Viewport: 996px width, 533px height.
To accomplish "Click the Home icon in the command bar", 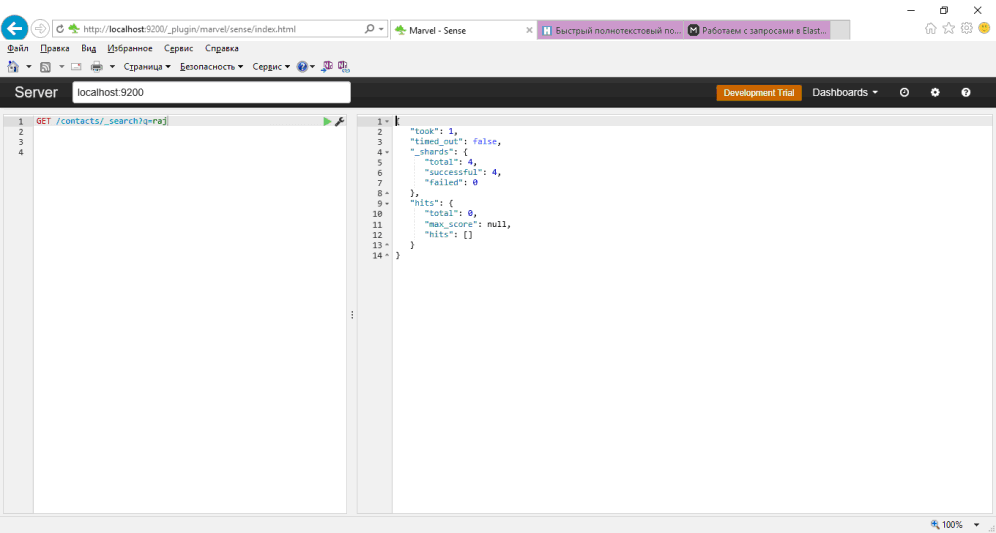I will point(13,66).
